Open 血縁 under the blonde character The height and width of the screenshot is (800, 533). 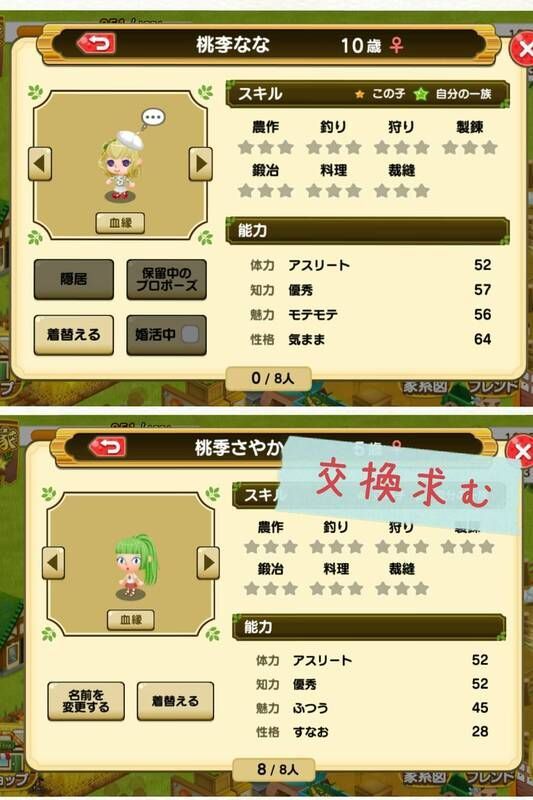[x=120, y=223]
